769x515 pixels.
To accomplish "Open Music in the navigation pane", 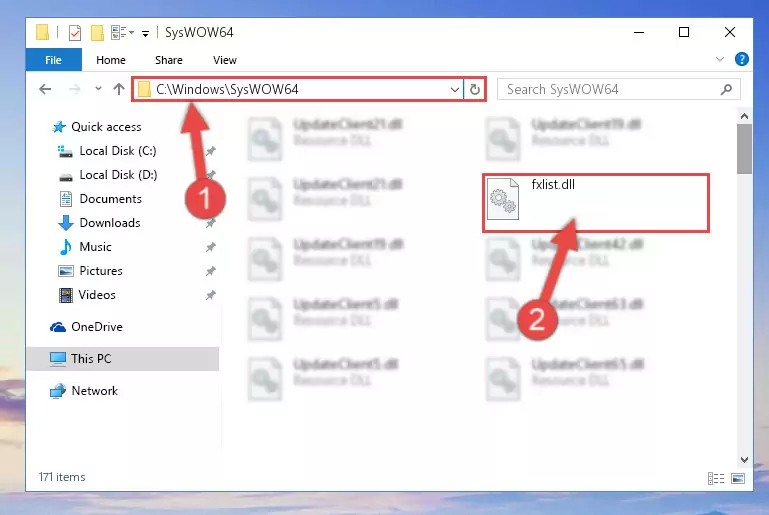I will (95, 247).
